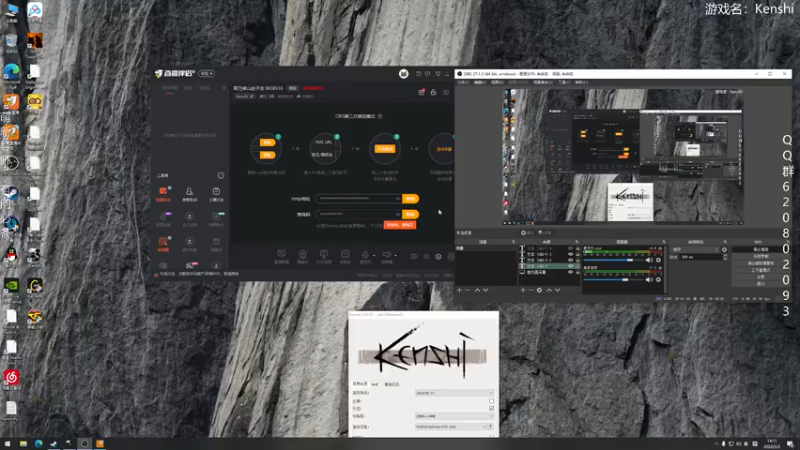Screen dimensions: 800x450
Task: Open the 帮助 menu in OBS
Action: 581,82
